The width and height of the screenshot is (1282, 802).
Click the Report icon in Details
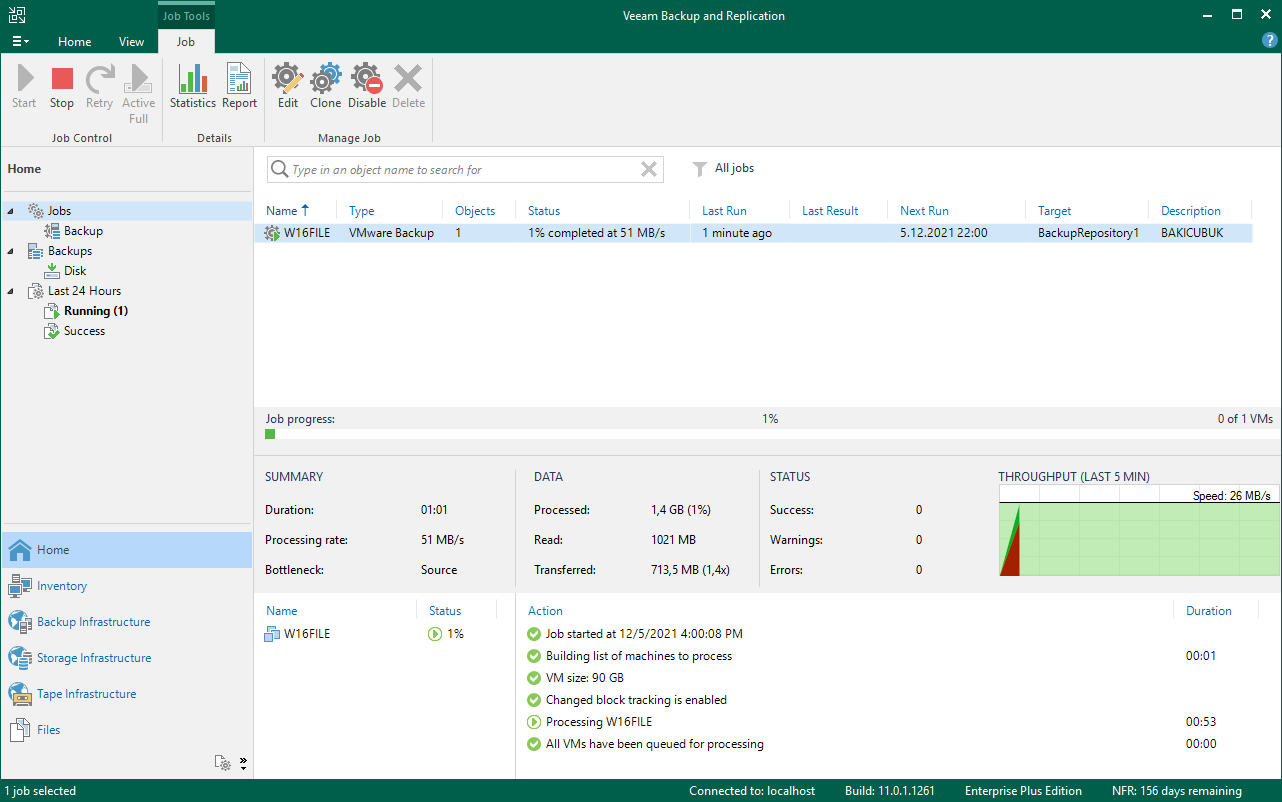point(239,86)
